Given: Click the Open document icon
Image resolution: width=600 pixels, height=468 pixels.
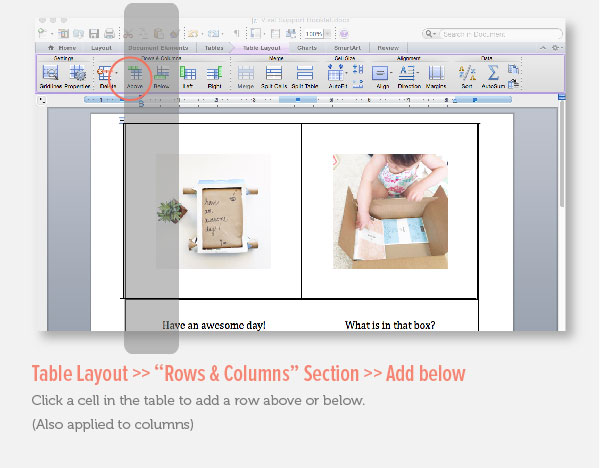Looking at the screenshot, I should 78,34.
